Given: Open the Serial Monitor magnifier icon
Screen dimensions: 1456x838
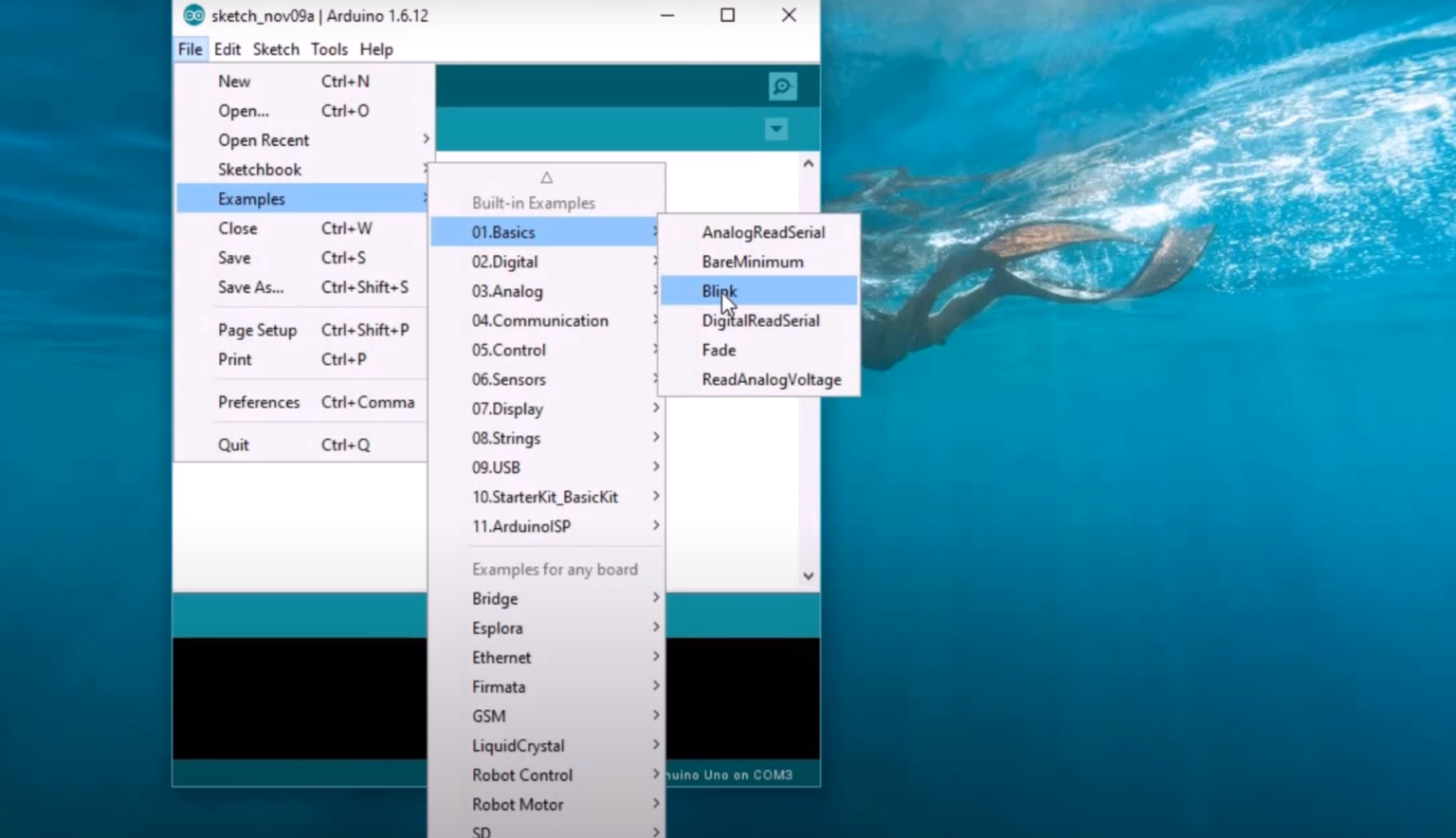Looking at the screenshot, I should 782,86.
